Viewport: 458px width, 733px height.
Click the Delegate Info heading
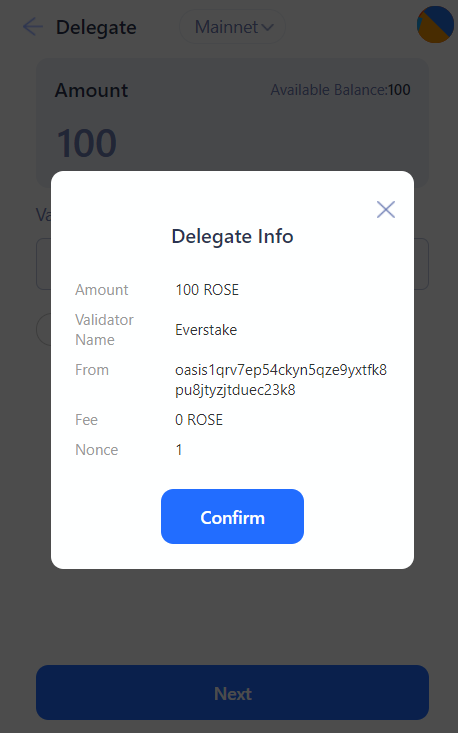pyautogui.click(x=232, y=236)
